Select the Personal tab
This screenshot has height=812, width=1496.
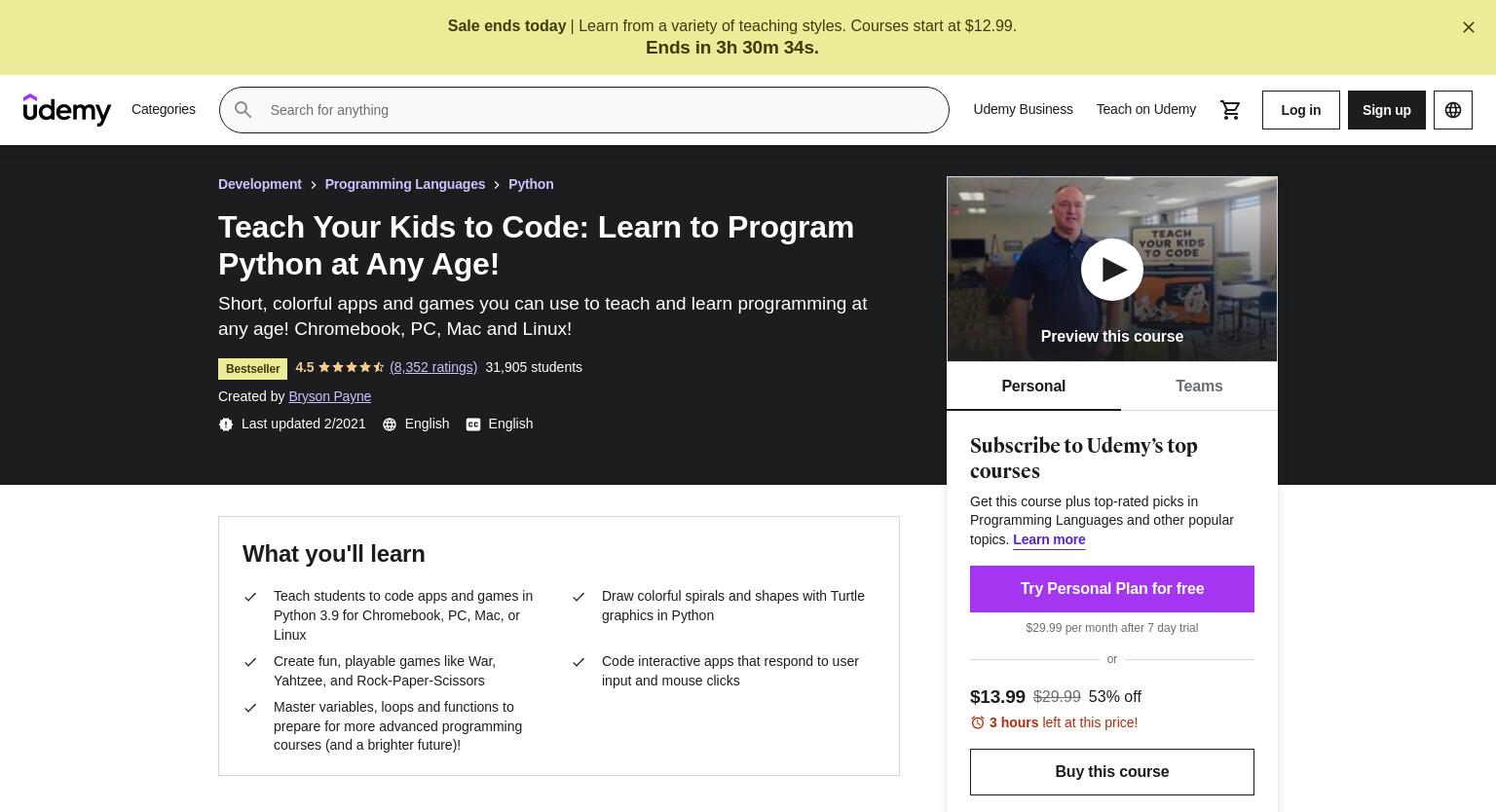pyautogui.click(x=1033, y=387)
